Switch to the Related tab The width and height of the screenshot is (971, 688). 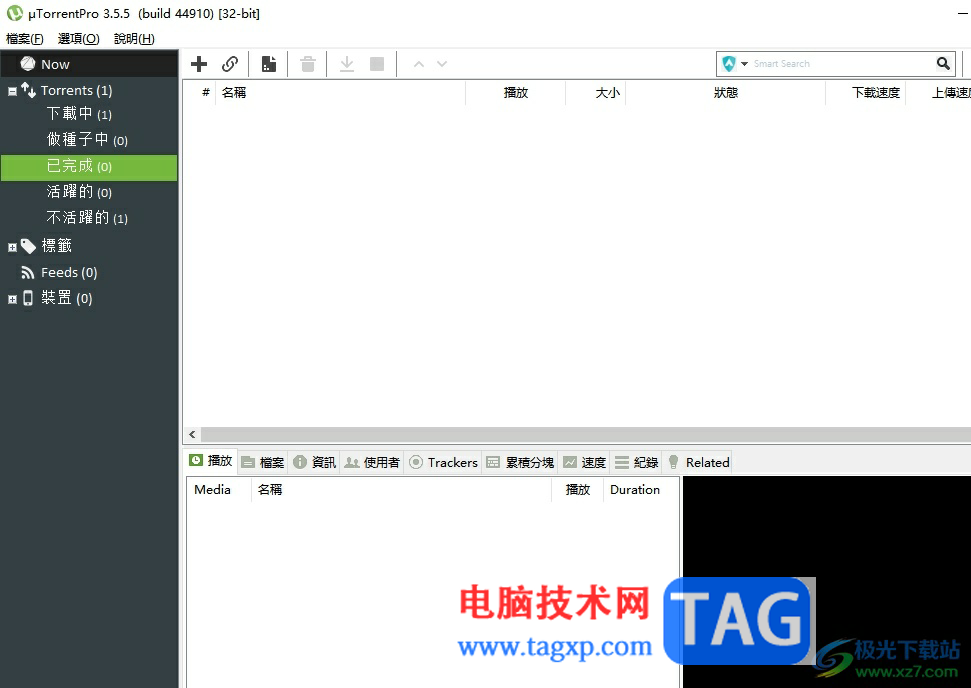point(699,463)
